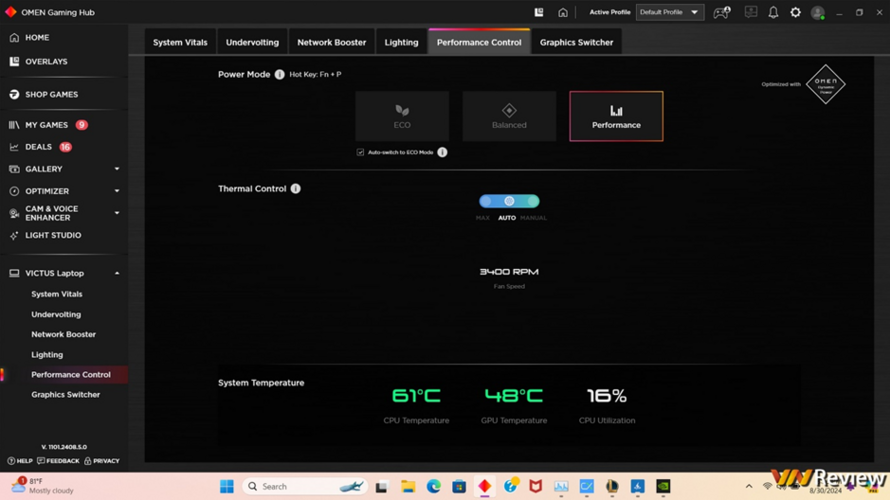Click the 61°C CPU Temperature reading
This screenshot has height=500, width=890.
416,396
